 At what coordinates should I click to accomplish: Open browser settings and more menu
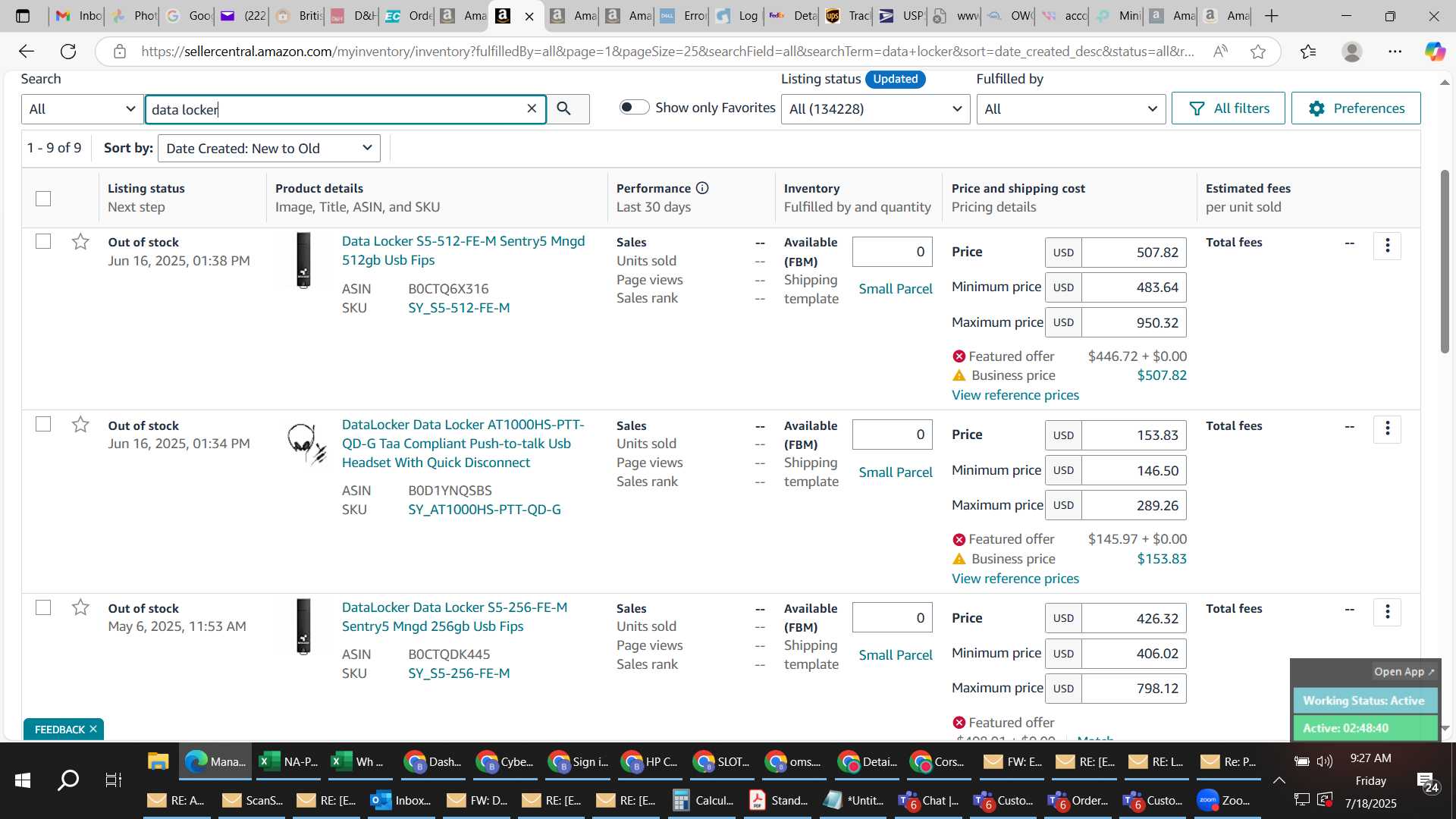1395,52
